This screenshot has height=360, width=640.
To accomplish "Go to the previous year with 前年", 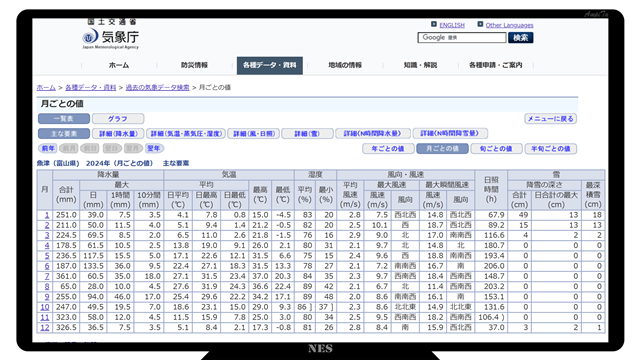I will [x=48, y=148].
